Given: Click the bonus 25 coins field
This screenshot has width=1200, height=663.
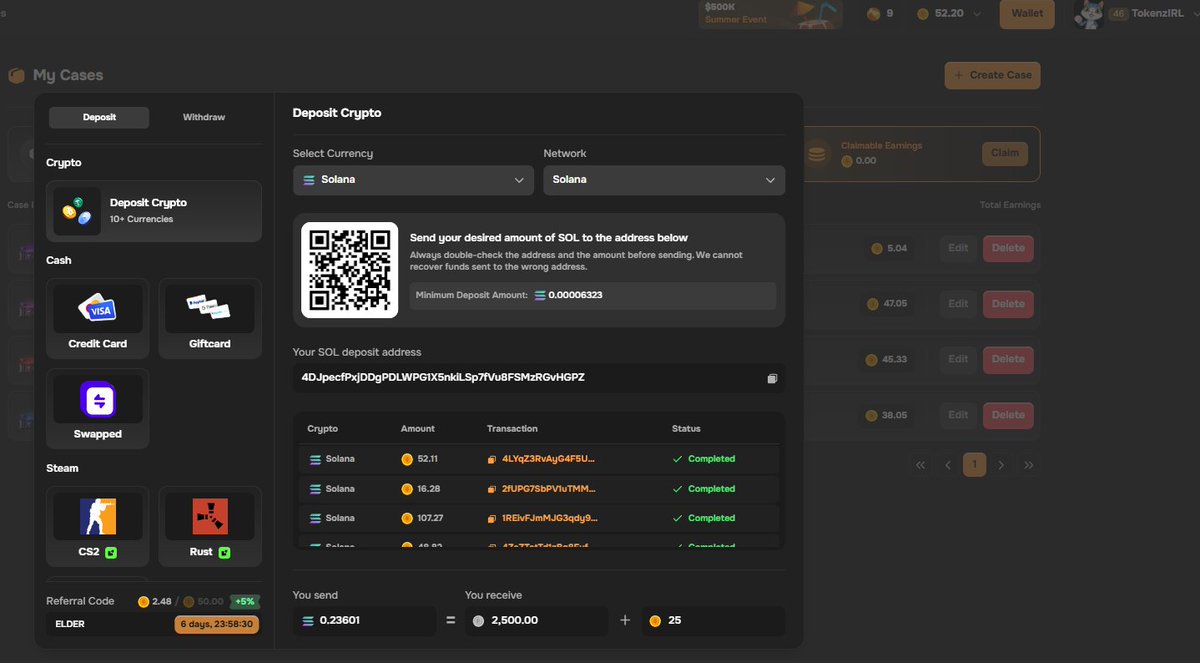Looking at the screenshot, I should coord(713,620).
